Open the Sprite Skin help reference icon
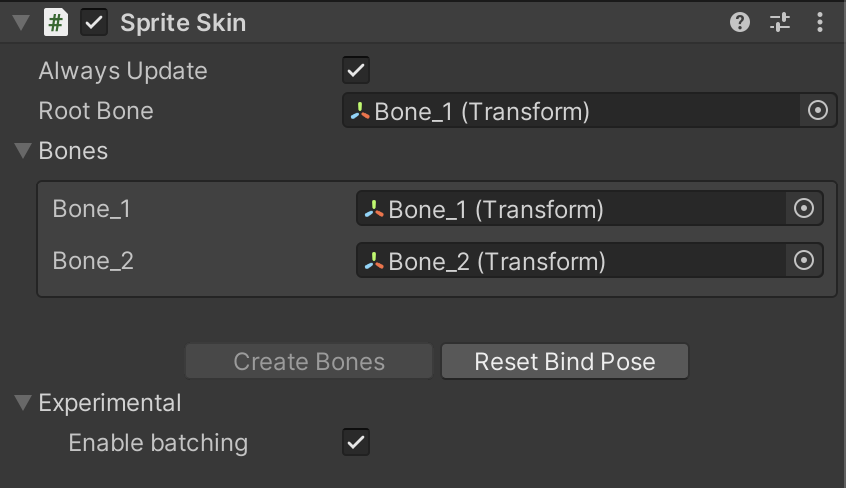 pyautogui.click(x=740, y=22)
